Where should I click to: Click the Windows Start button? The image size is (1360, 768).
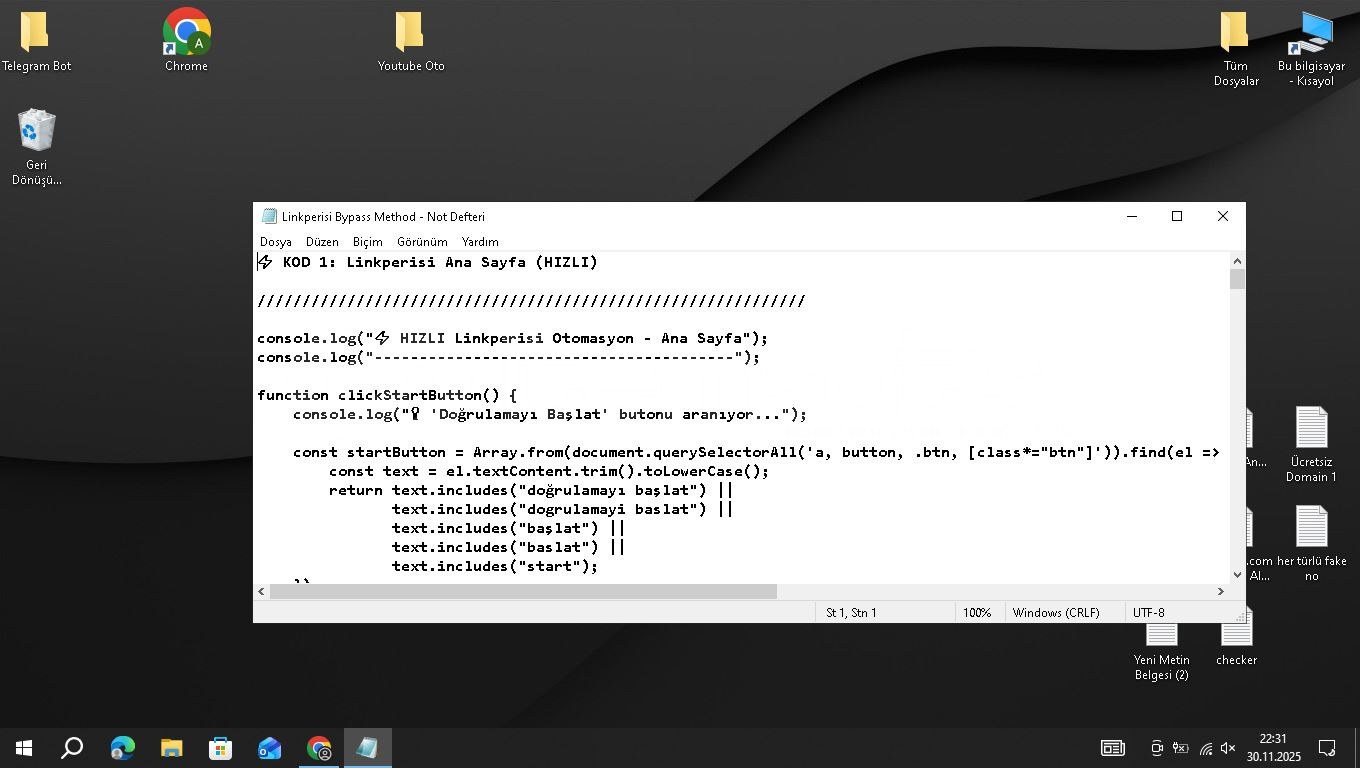[x=24, y=748]
